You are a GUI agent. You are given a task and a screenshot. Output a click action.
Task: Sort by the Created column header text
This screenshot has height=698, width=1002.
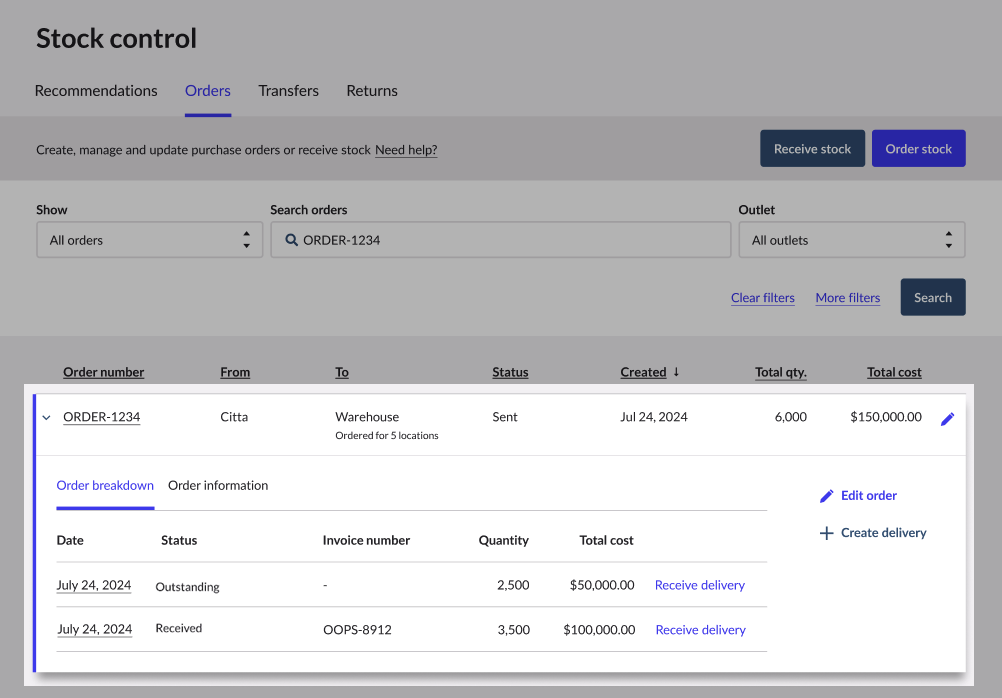tap(644, 372)
